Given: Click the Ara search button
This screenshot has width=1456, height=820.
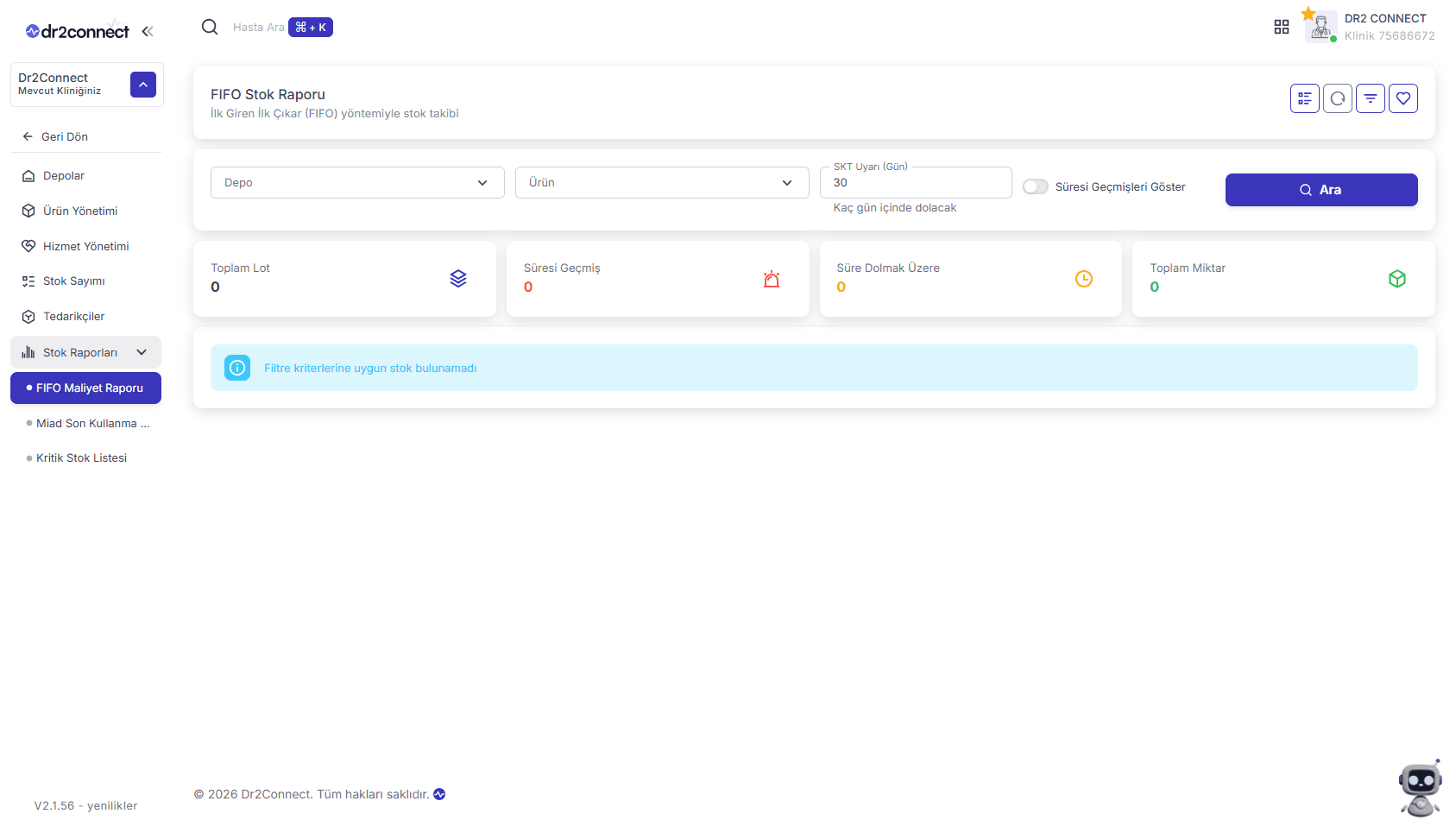Looking at the screenshot, I should 1321,190.
